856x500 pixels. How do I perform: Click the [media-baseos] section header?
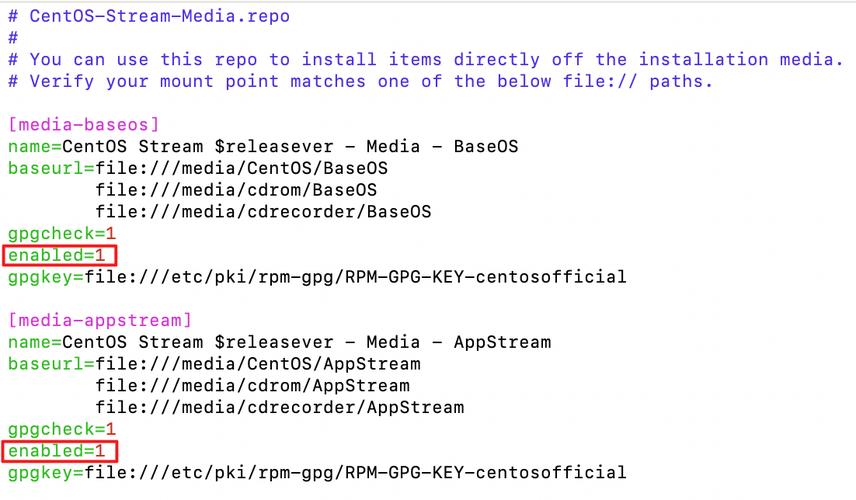point(84,124)
